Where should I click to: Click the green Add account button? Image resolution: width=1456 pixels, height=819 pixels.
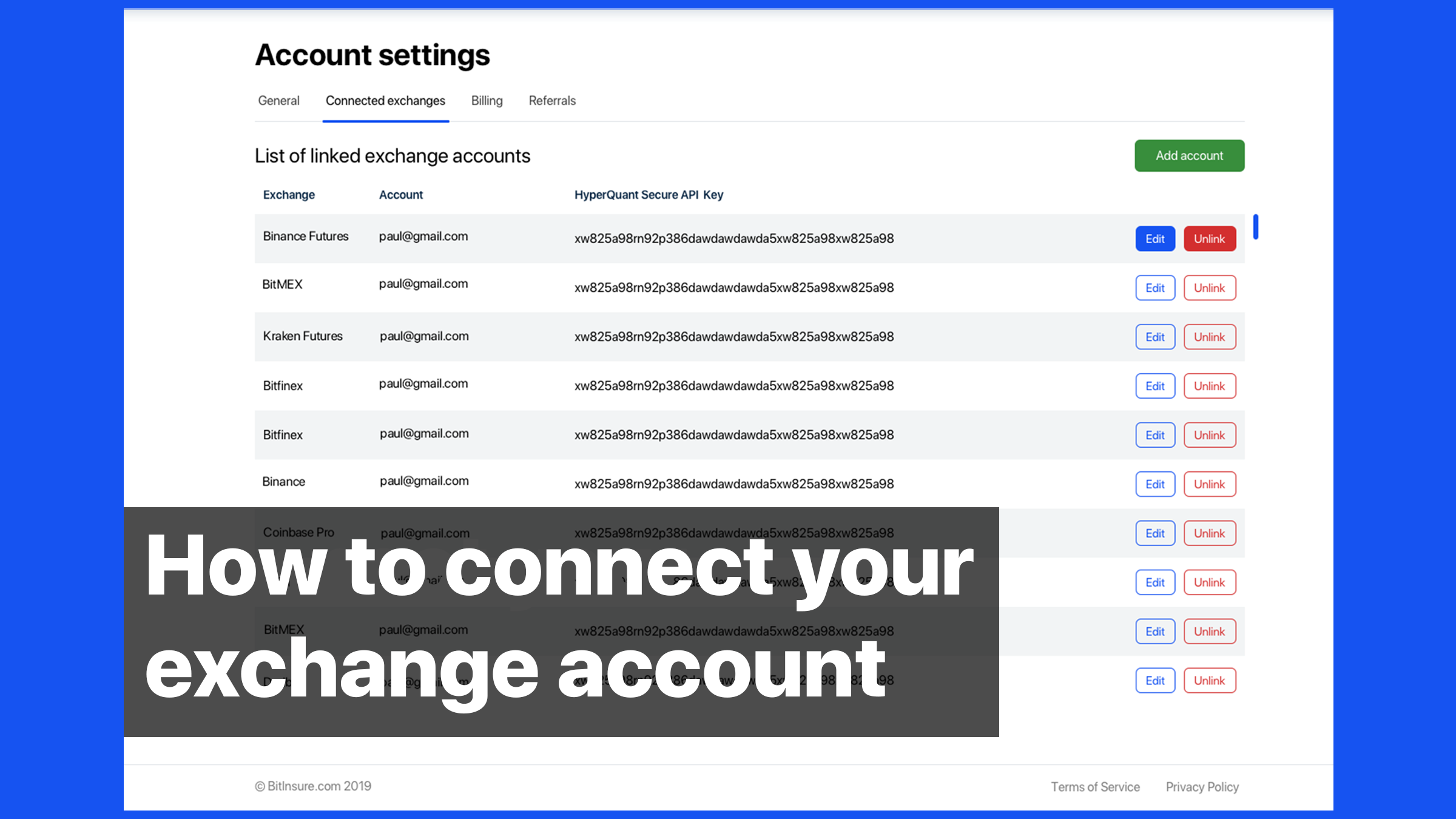click(x=1189, y=156)
